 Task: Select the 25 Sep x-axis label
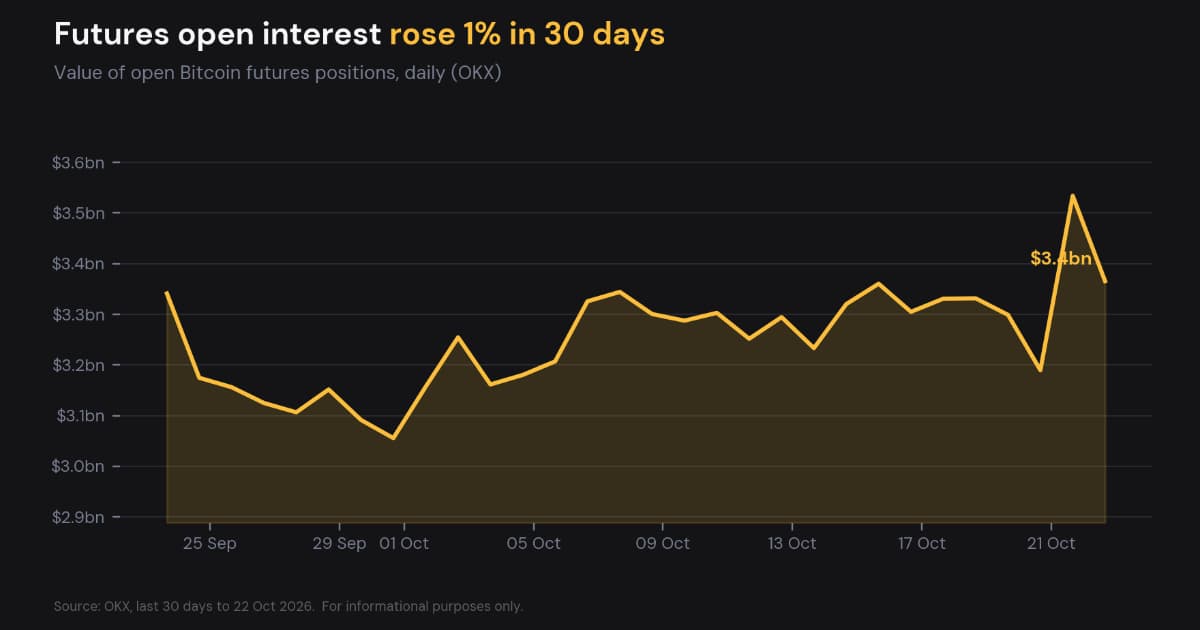click(x=210, y=544)
